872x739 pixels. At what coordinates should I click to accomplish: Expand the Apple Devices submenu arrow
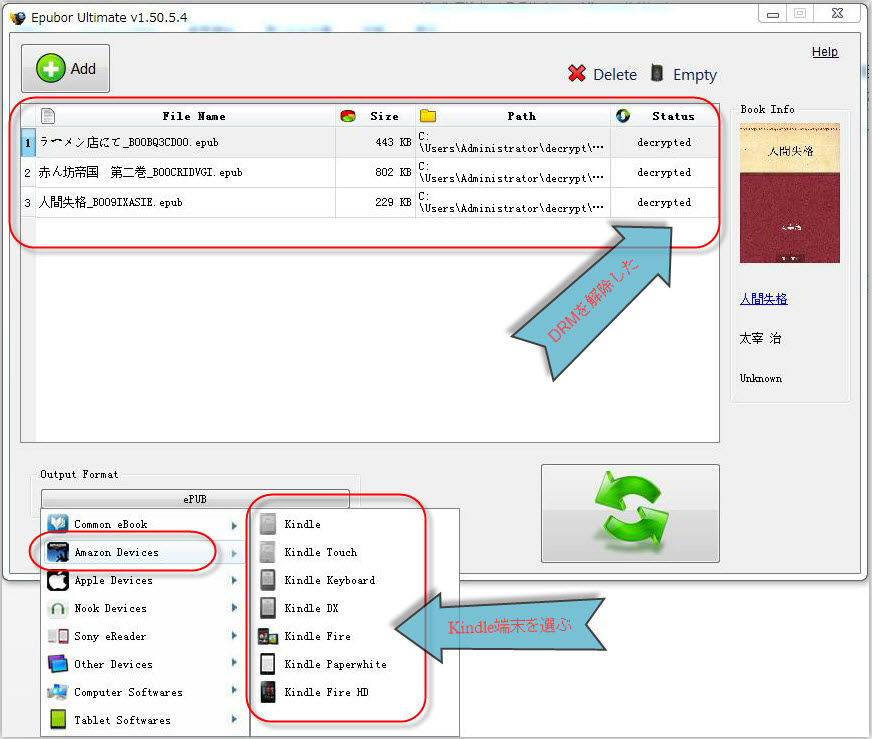click(x=234, y=580)
